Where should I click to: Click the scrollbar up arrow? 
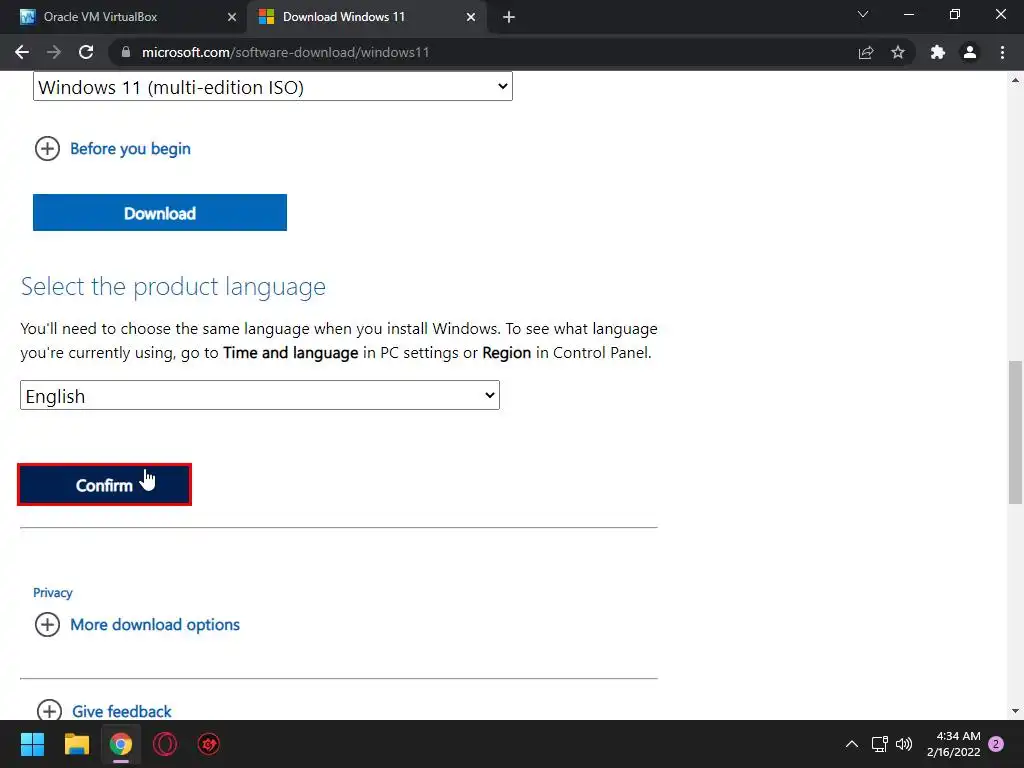coord(1015,80)
